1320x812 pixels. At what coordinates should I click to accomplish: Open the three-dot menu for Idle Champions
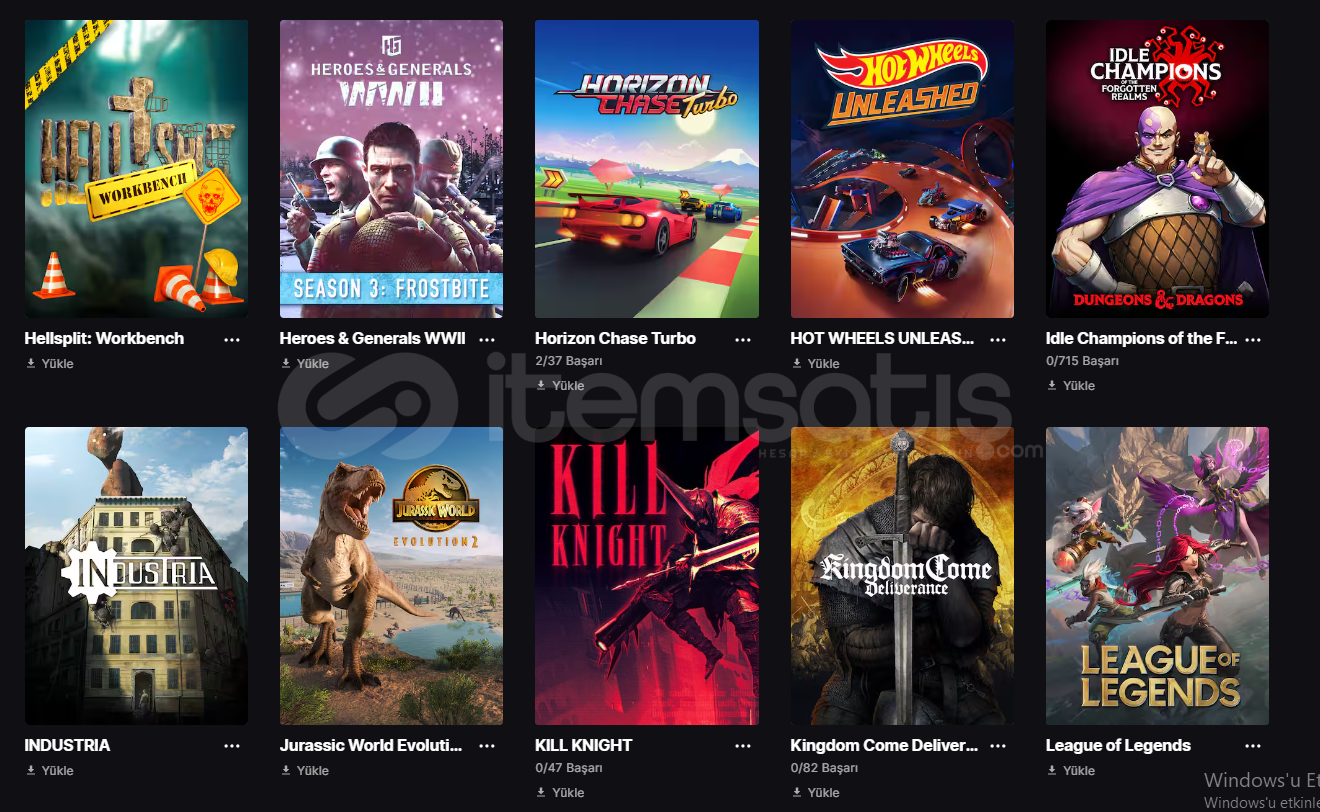point(1253,339)
